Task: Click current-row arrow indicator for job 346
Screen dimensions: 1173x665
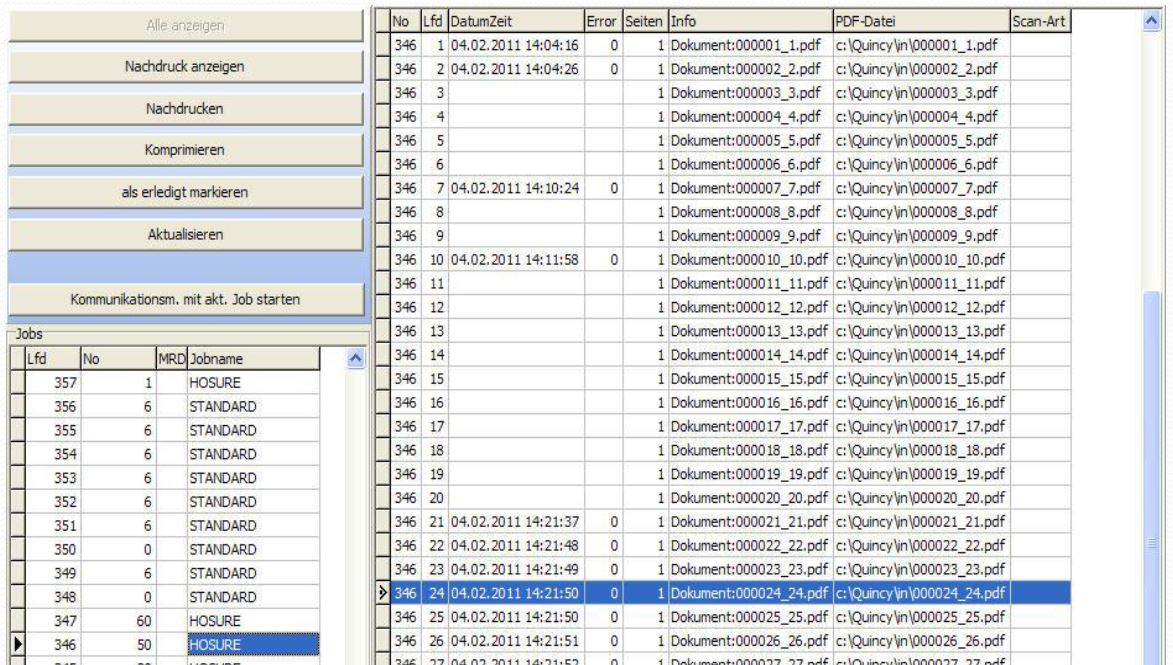Action: [x=16, y=642]
